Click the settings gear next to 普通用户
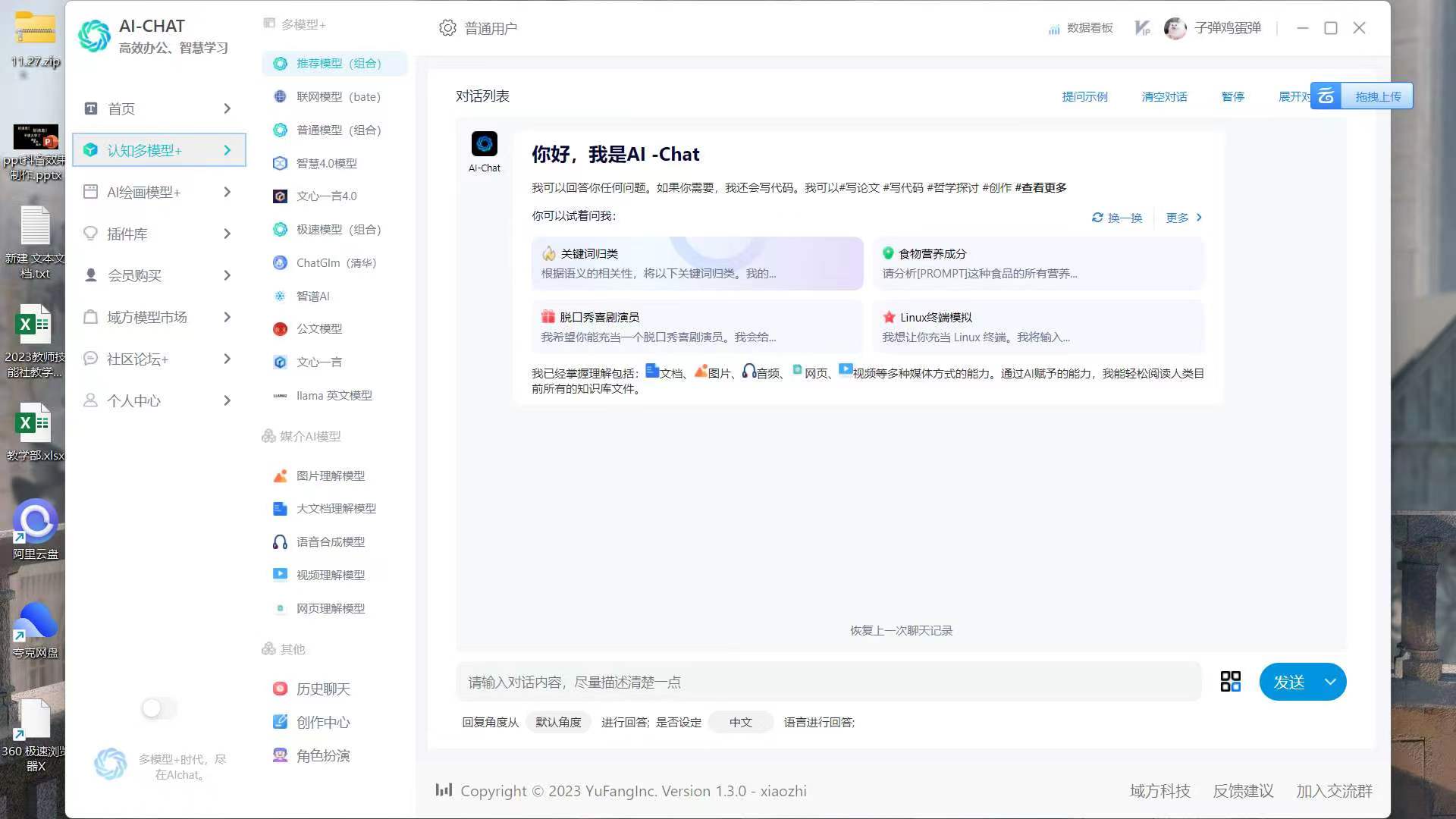This screenshot has height=819, width=1456. (x=447, y=28)
